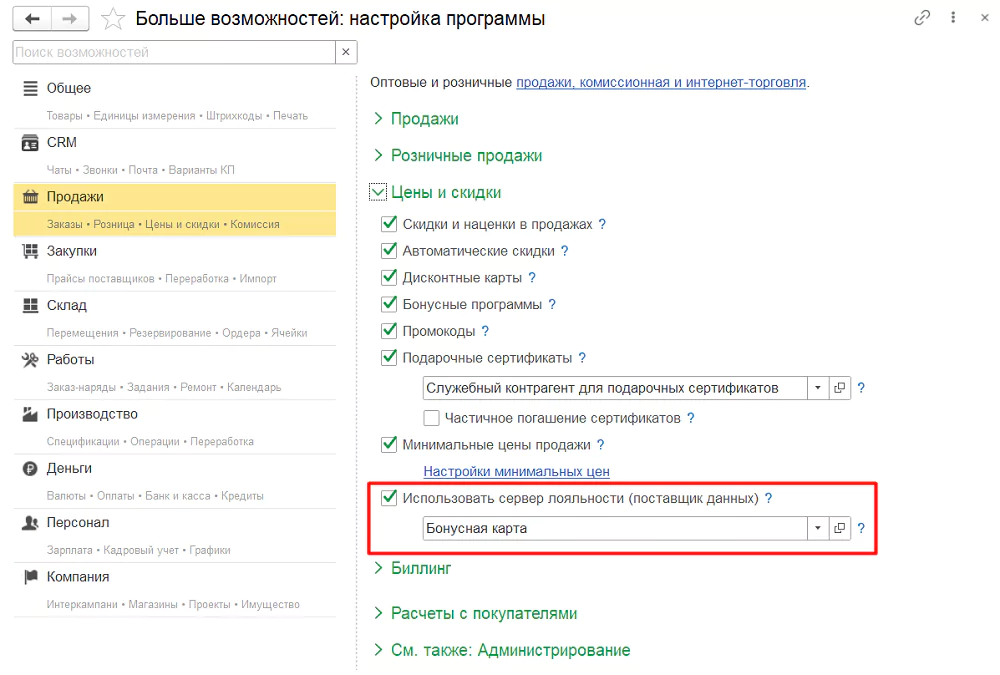Click the Деньги coin icon
Screen dimensions: 1000x675
[30, 468]
